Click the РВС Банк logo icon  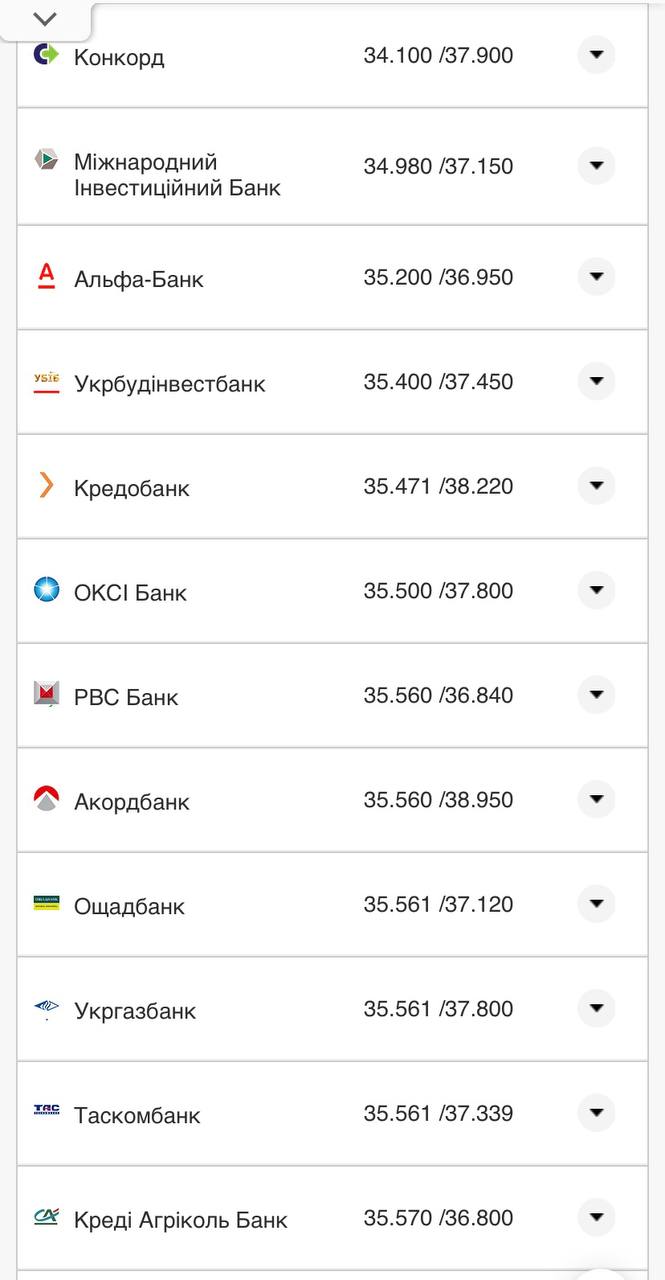tap(46, 694)
